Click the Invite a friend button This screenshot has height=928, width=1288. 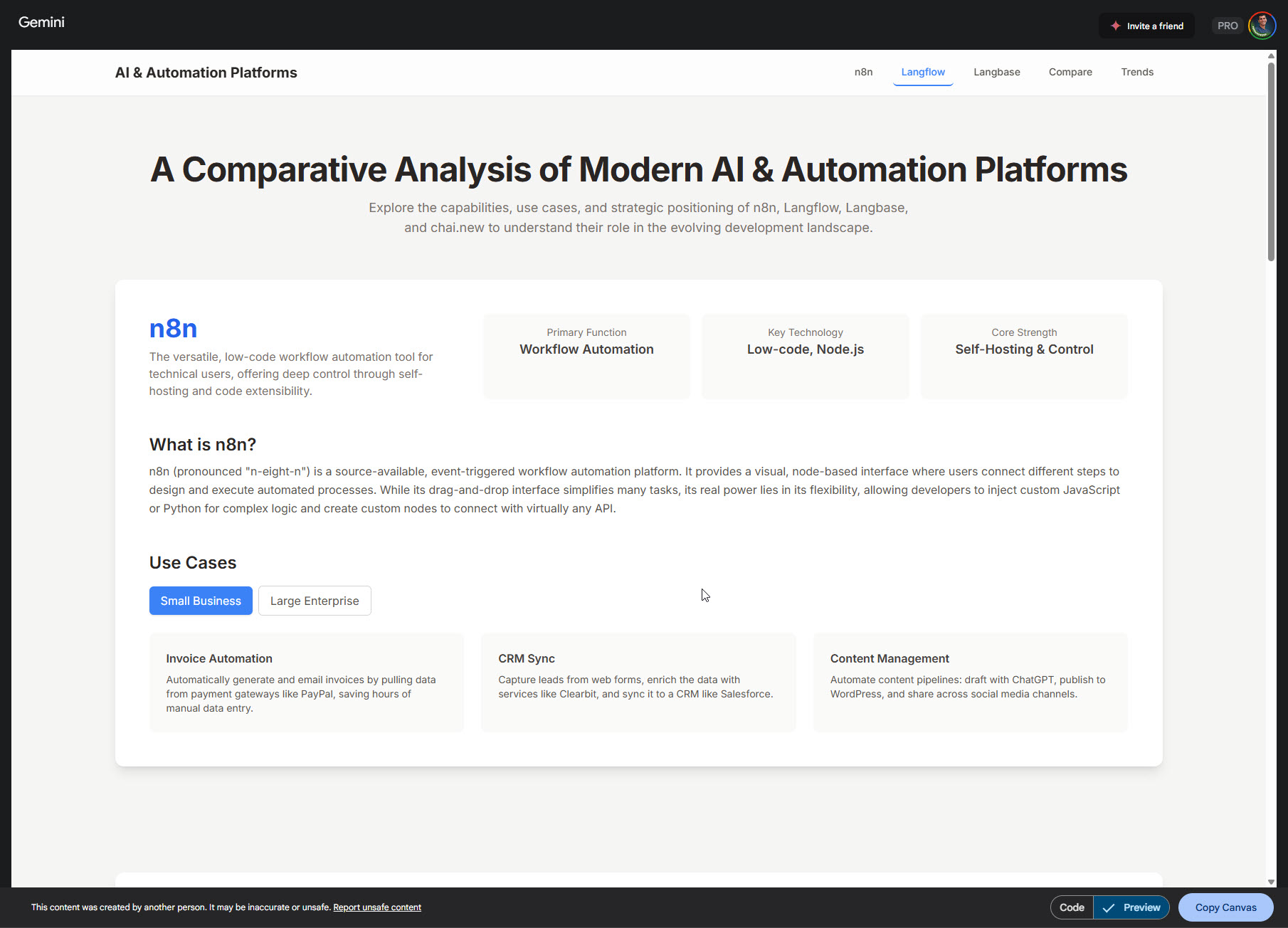[1146, 26]
